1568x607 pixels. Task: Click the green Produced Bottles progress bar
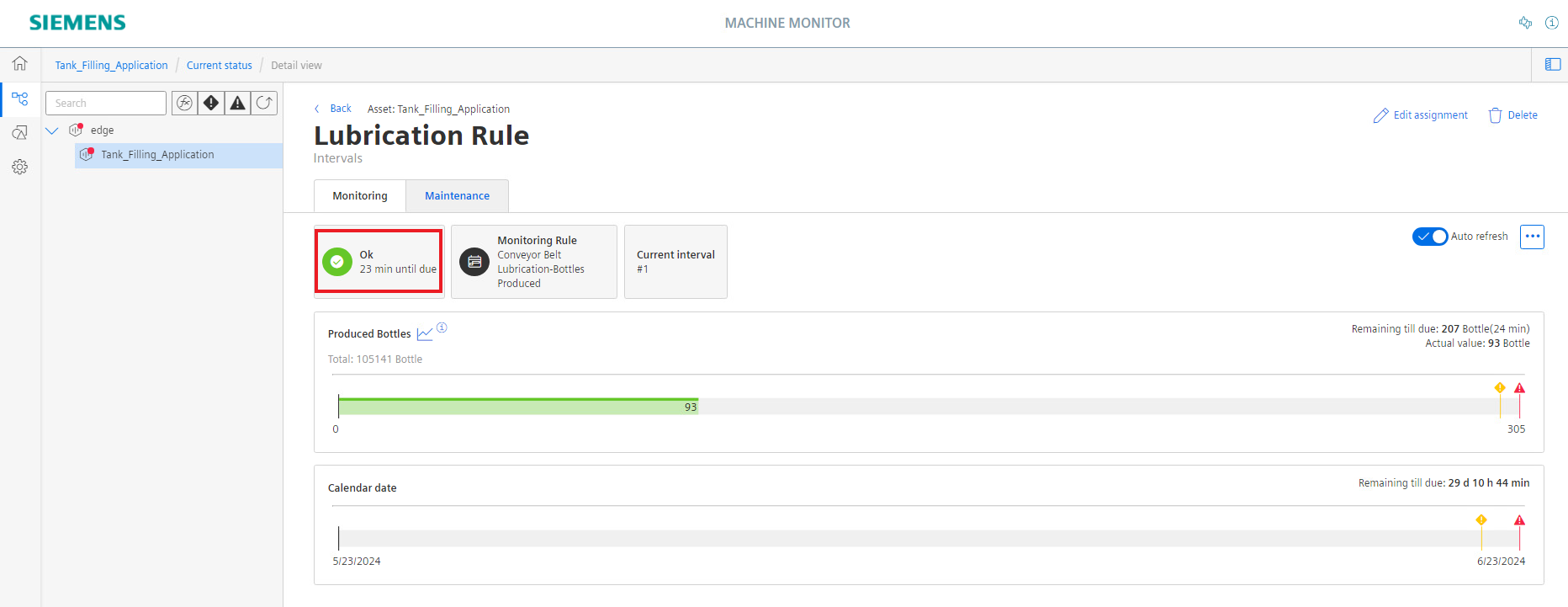518,407
